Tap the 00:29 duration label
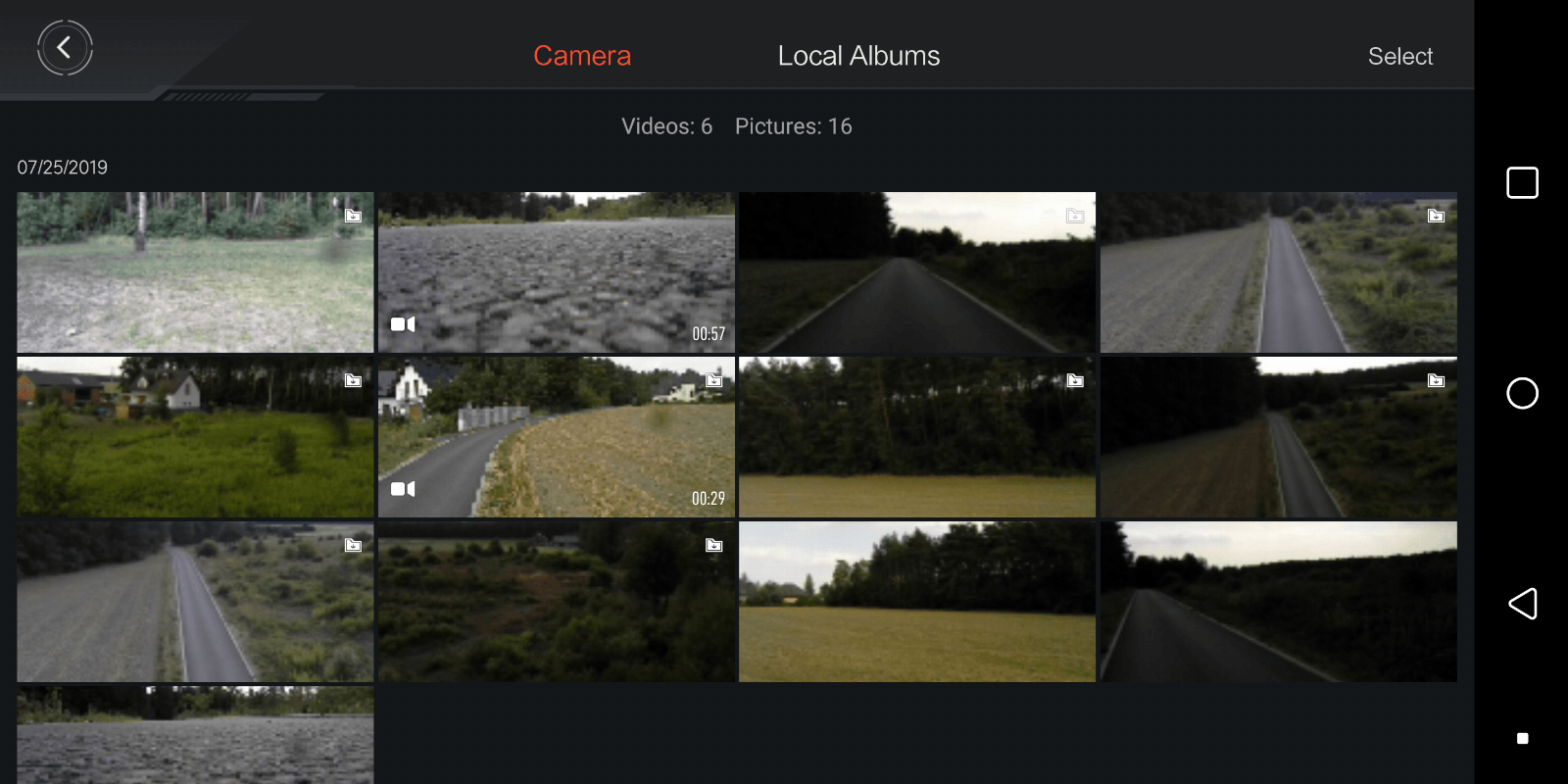This screenshot has width=1568, height=784. click(x=709, y=499)
